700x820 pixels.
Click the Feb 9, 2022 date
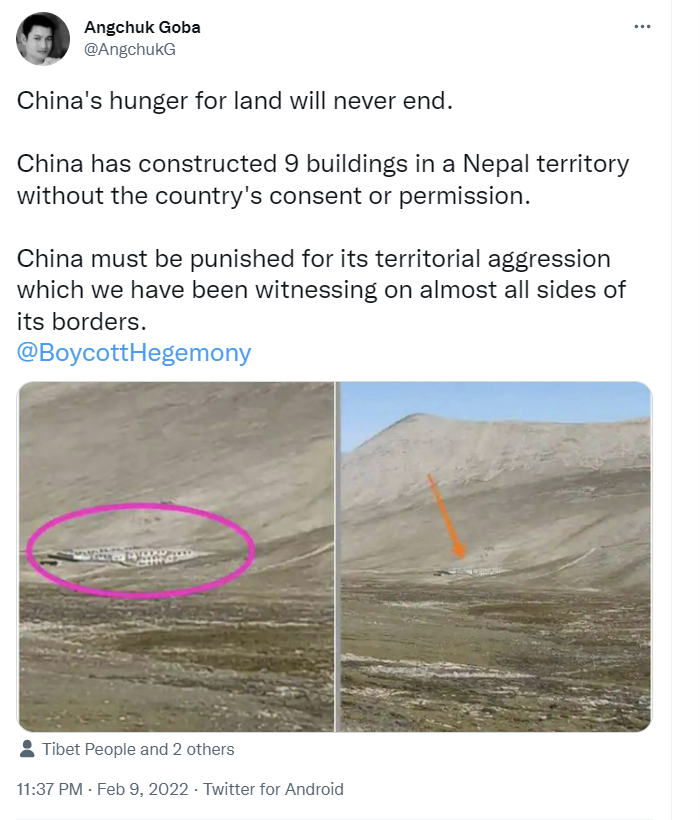pyautogui.click(x=143, y=789)
